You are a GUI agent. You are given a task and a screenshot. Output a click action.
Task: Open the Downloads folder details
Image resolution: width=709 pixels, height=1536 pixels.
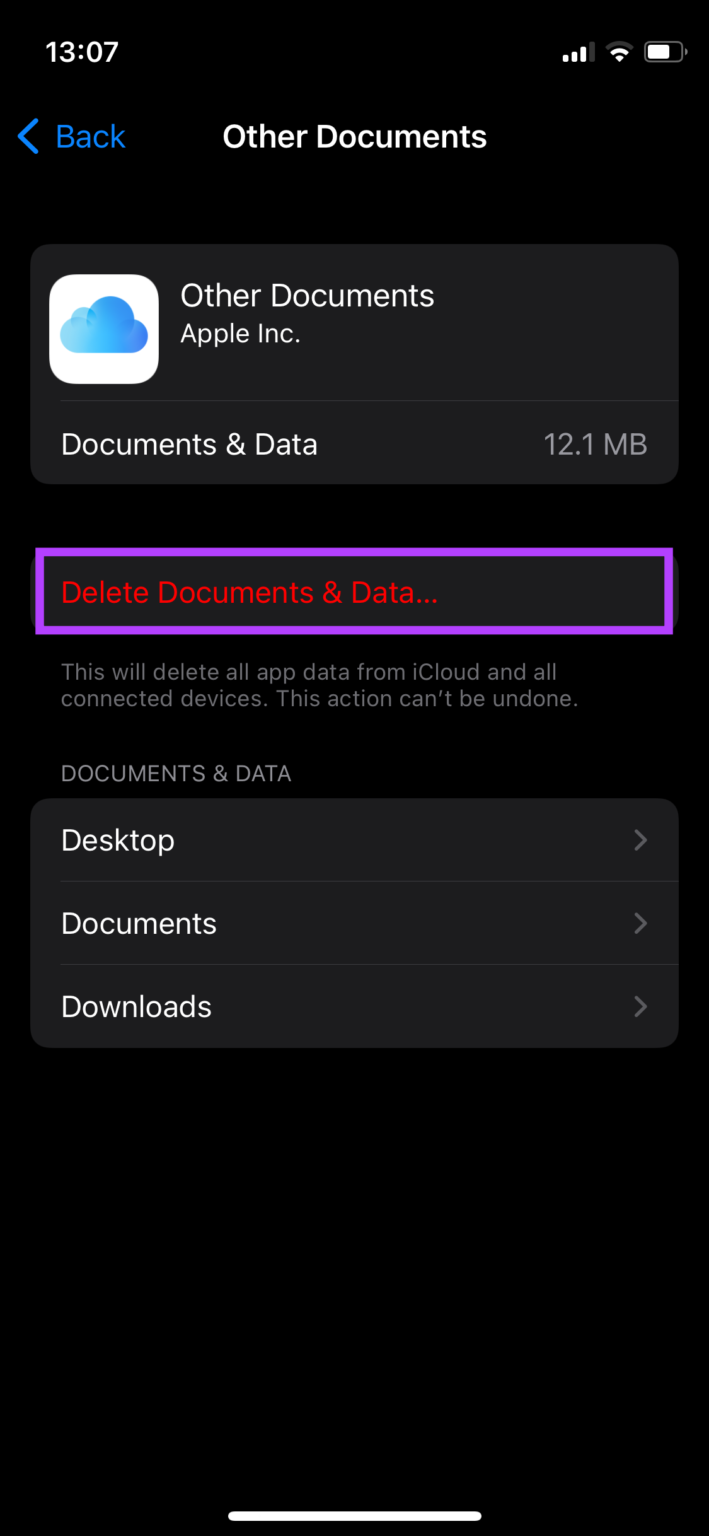355,1006
